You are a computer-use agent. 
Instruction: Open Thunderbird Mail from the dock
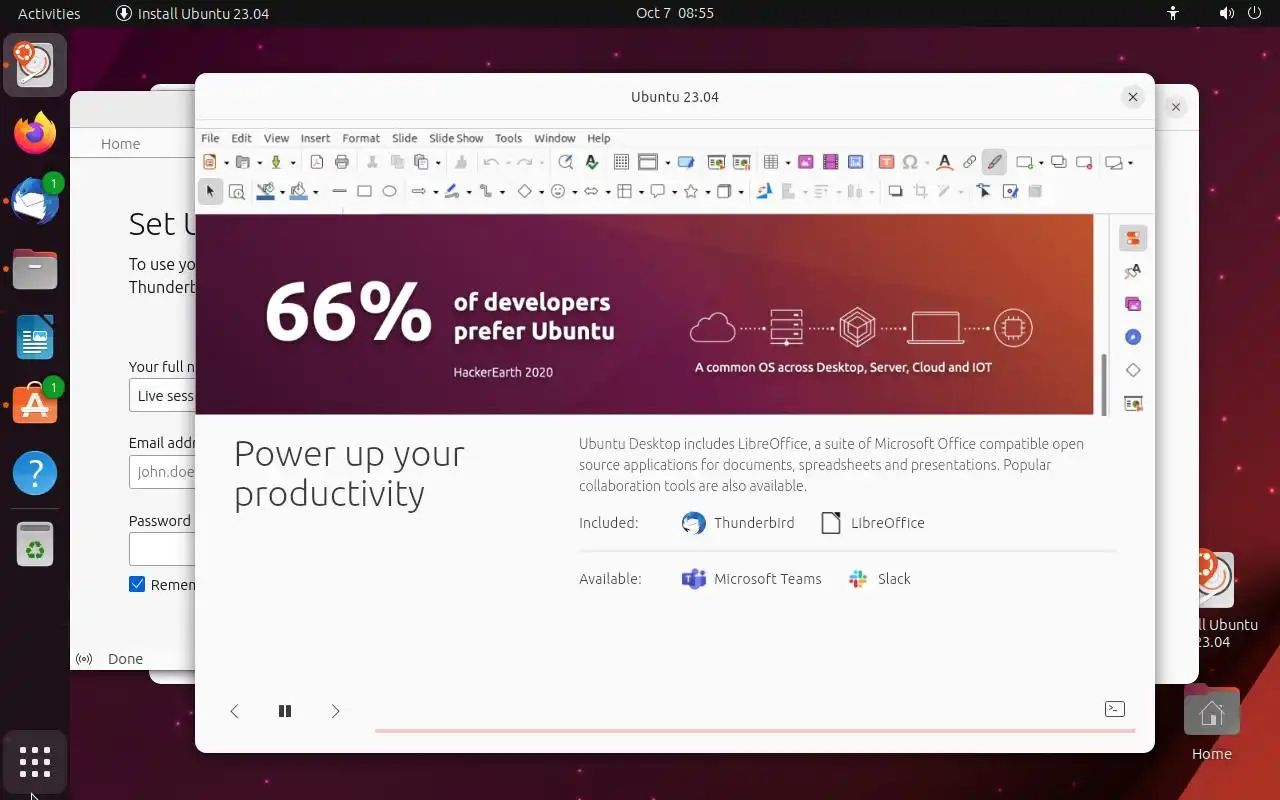click(35, 201)
